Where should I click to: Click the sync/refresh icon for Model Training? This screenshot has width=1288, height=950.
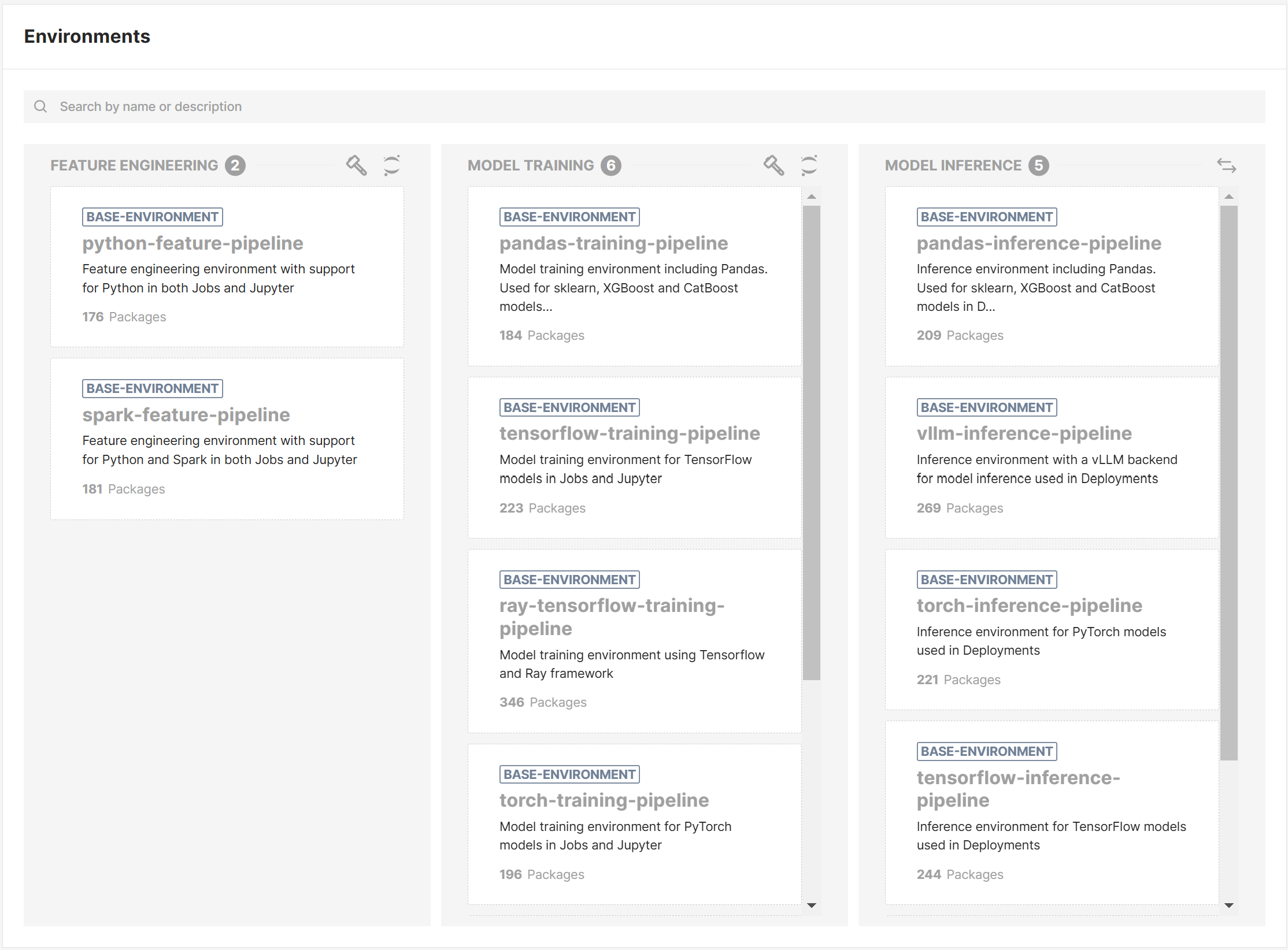pyautogui.click(x=809, y=165)
